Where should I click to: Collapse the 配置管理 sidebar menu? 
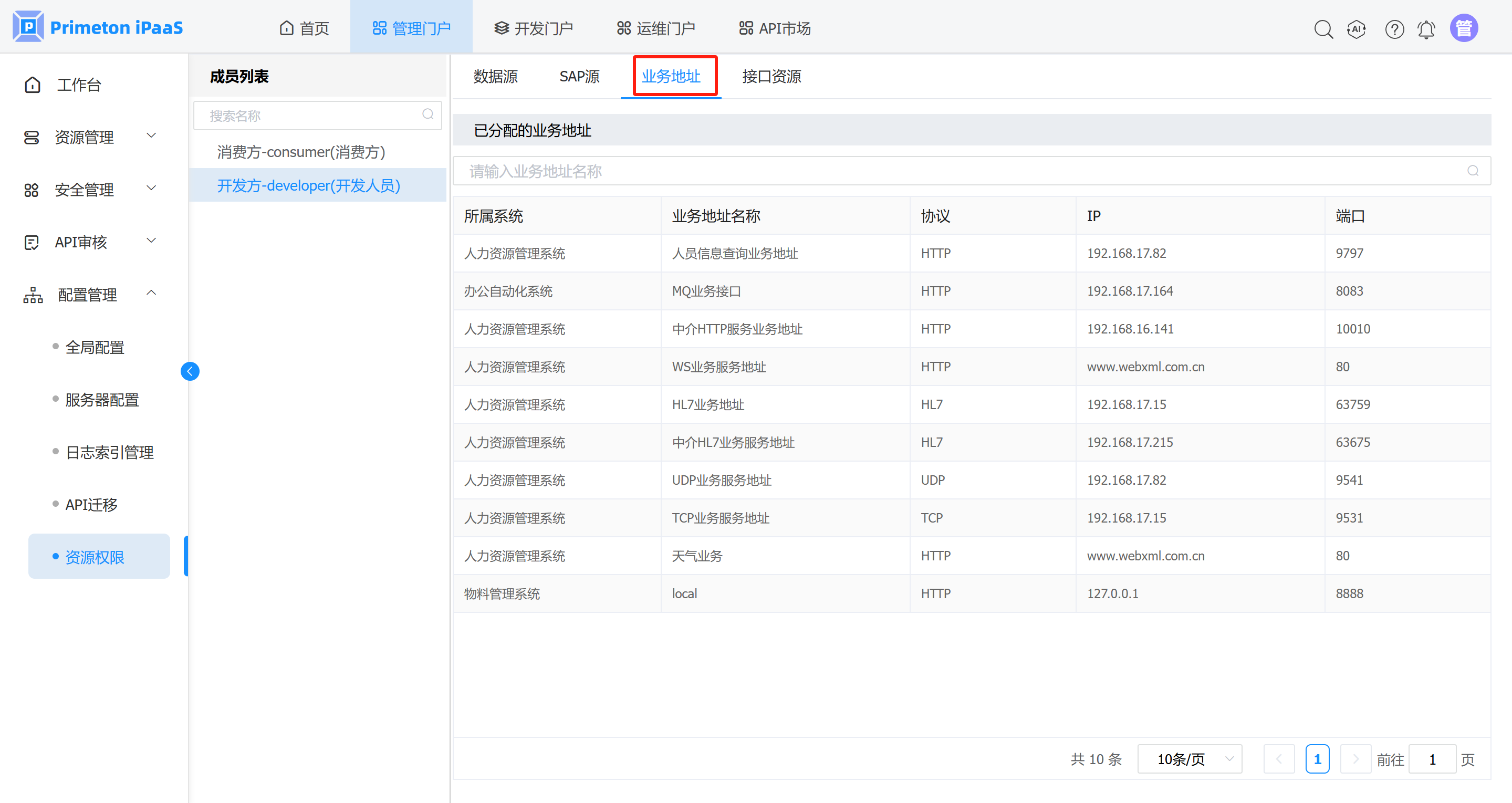(88, 294)
